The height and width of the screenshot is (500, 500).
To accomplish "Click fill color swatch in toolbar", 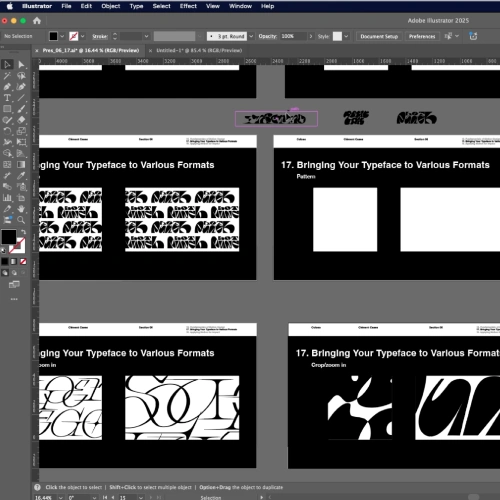I will 9,237.
